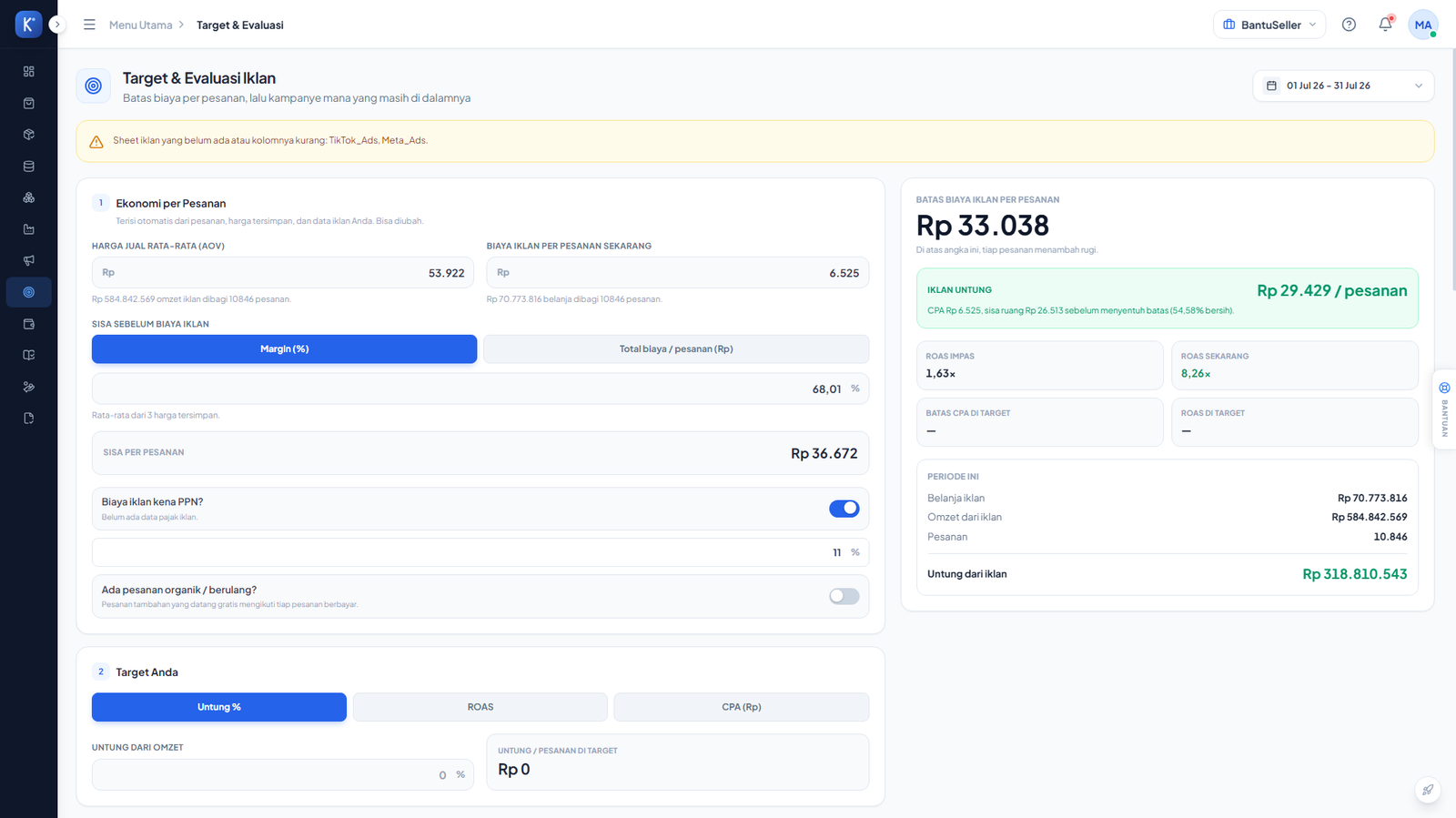The height and width of the screenshot is (818, 1456).
Task: Open the BantuSeller workspace dropdown
Action: (1269, 25)
